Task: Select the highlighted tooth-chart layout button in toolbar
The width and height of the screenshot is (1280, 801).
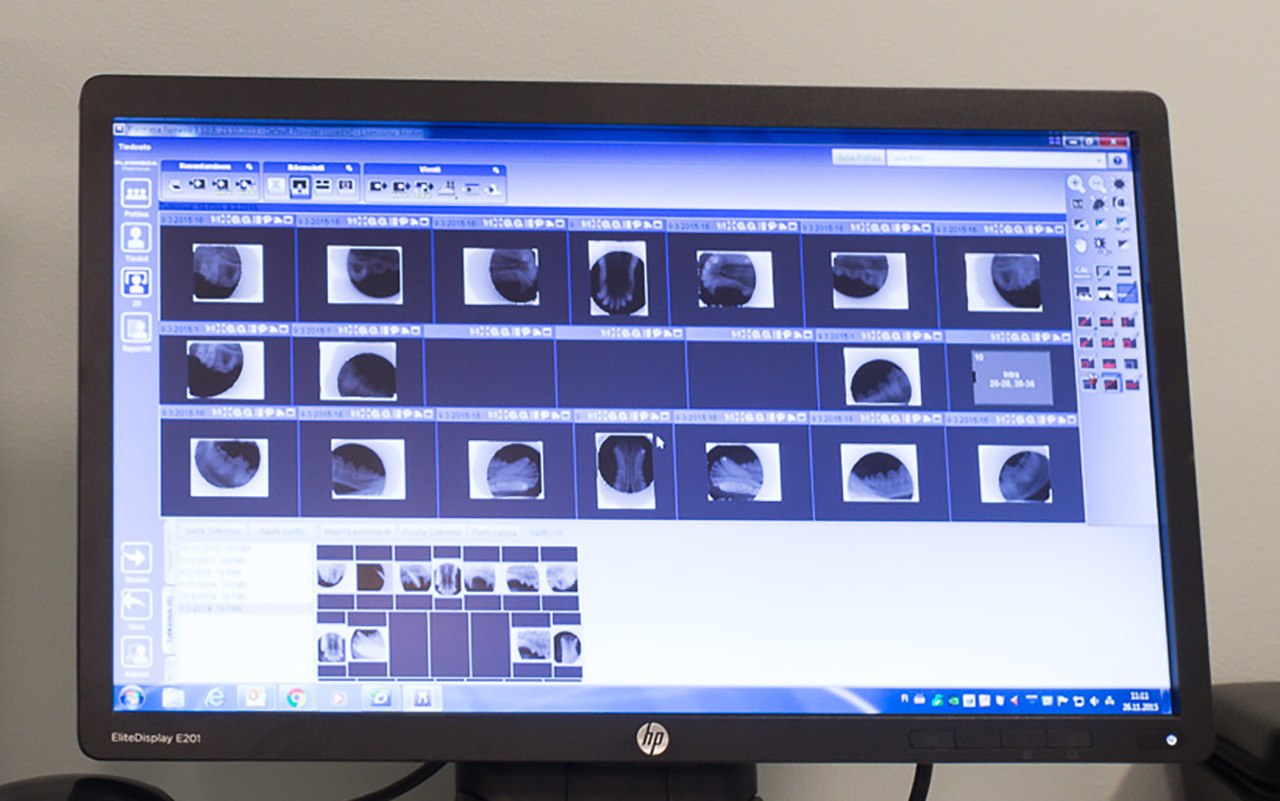Action: point(299,186)
